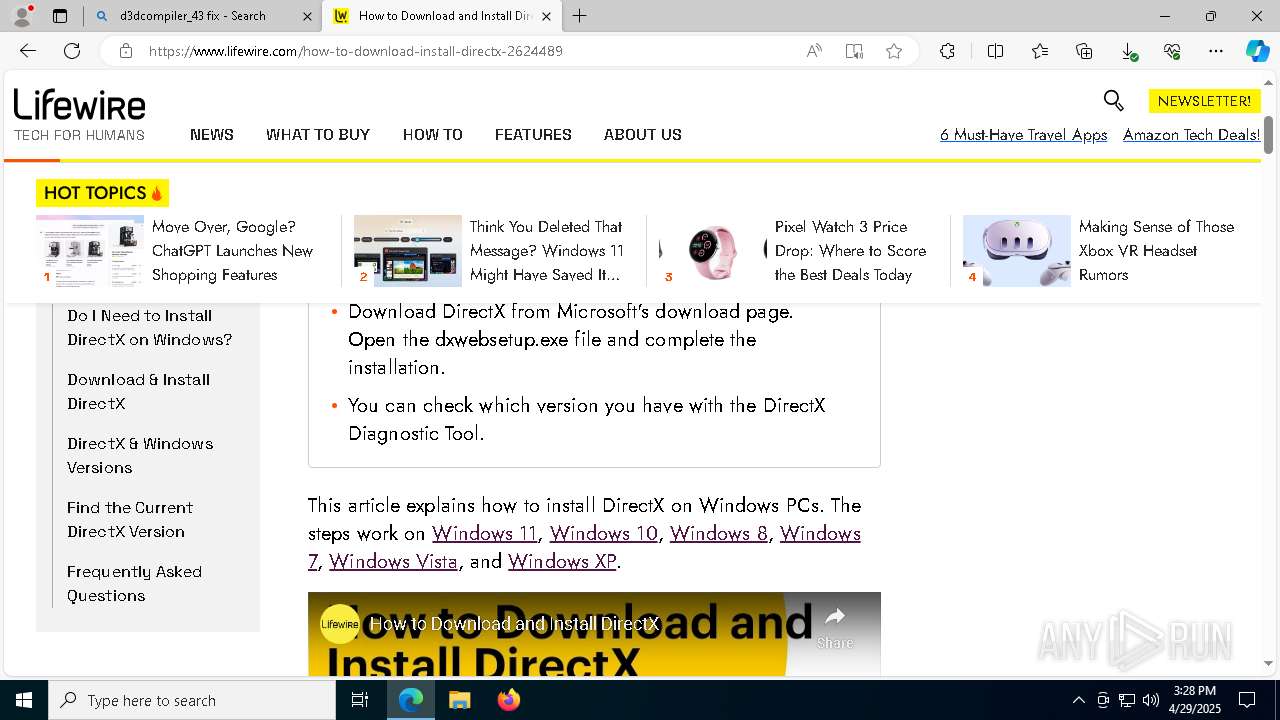Follow the Windows 10 link
Screen dimensions: 1280x720
click(x=604, y=534)
